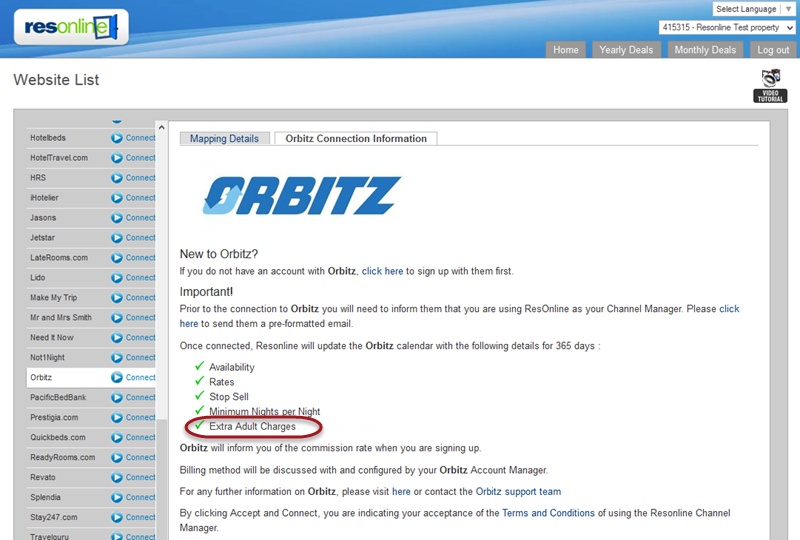The image size is (800, 540).
Task: Select Need It Now in the list
Action: coord(52,337)
